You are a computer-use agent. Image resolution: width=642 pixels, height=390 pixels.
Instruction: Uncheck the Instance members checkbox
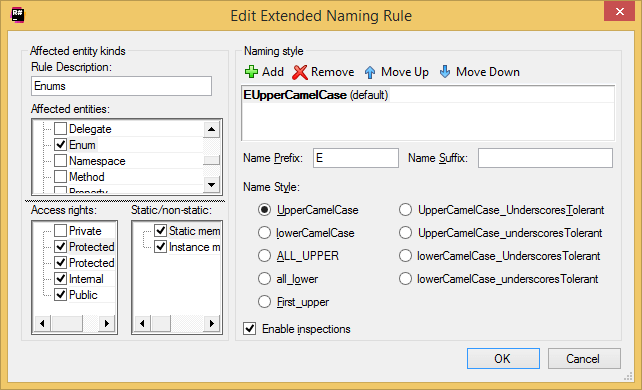coord(160,246)
